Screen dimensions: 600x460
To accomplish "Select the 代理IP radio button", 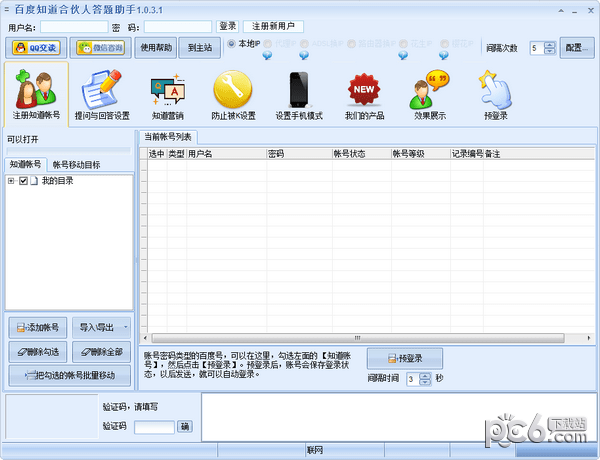I will [x=267, y=43].
